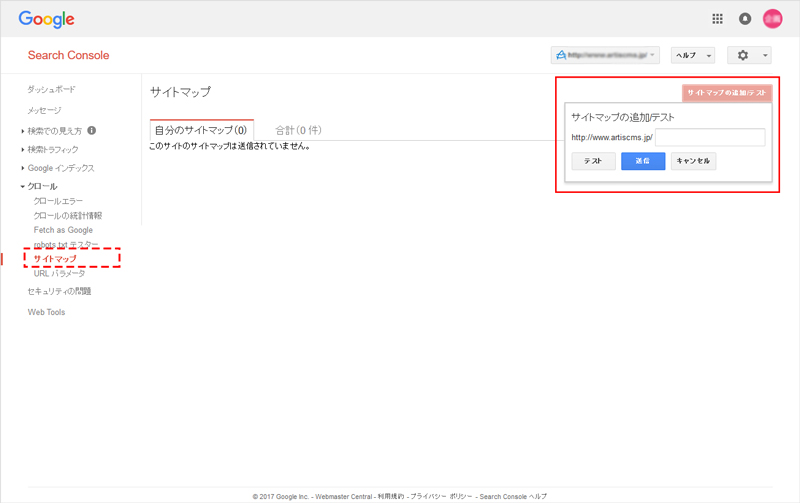Click the http://www.artiscms.jp/ prefix text
The width and height of the screenshot is (800, 503).
(x=612, y=138)
